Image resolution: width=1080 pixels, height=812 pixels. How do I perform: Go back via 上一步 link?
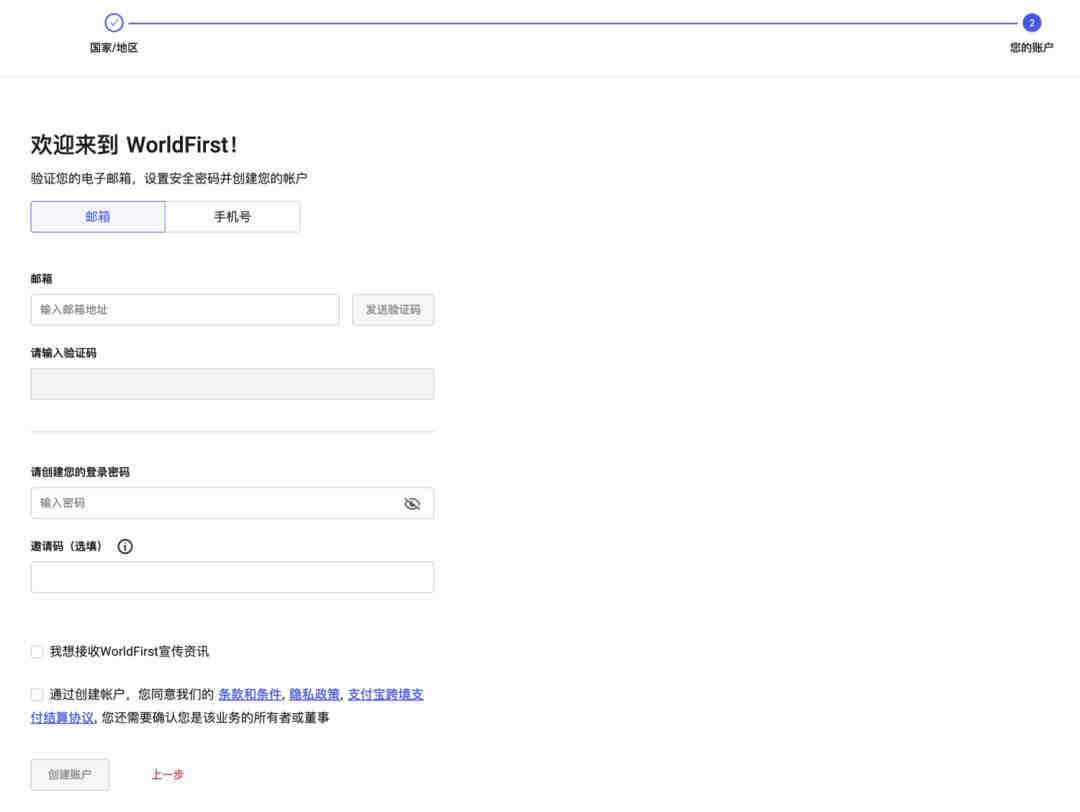point(167,775)
